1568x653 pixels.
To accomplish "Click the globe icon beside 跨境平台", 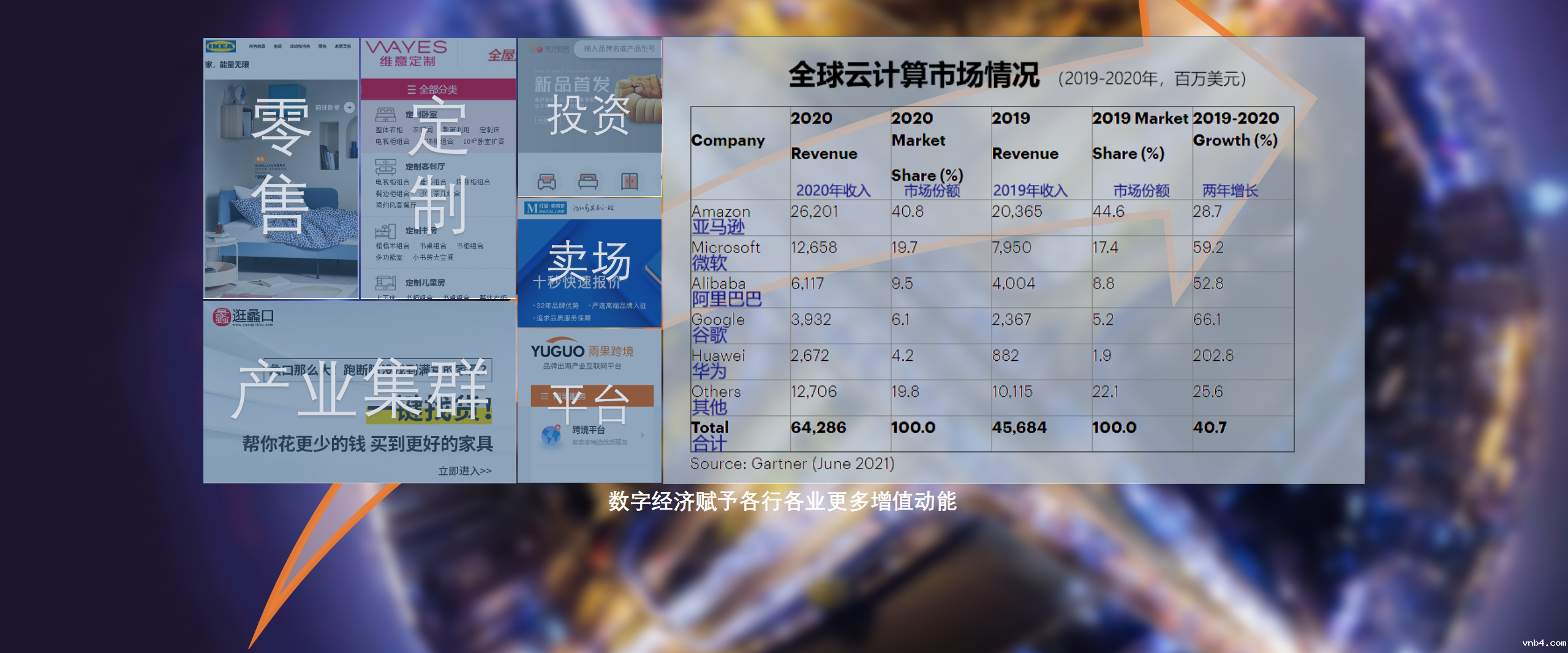I will click(x=551, y=435).
